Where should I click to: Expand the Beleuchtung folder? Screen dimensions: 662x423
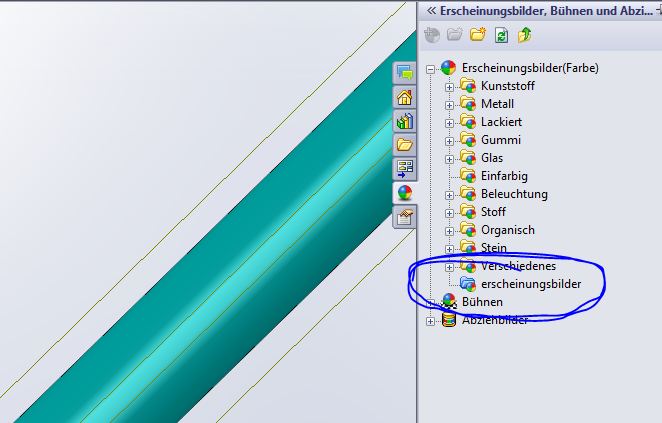[x=449, y=195]
